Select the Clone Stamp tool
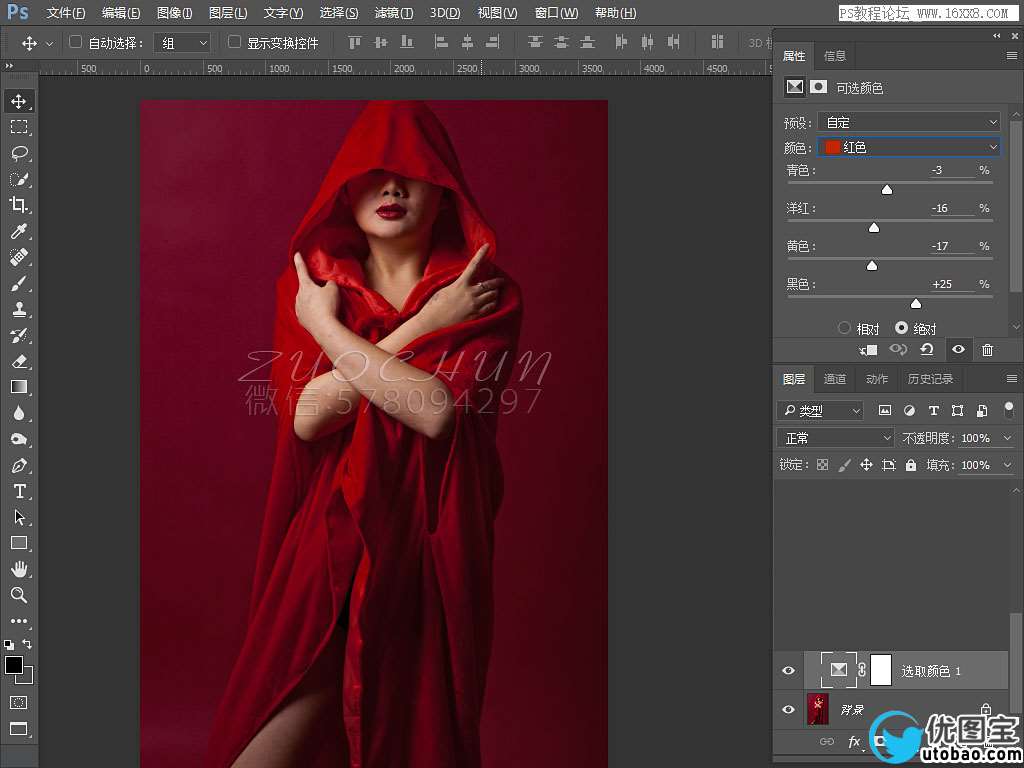The height and width of the screenshot is (768, 1024). pyautogui.click(x=18, y=309)
